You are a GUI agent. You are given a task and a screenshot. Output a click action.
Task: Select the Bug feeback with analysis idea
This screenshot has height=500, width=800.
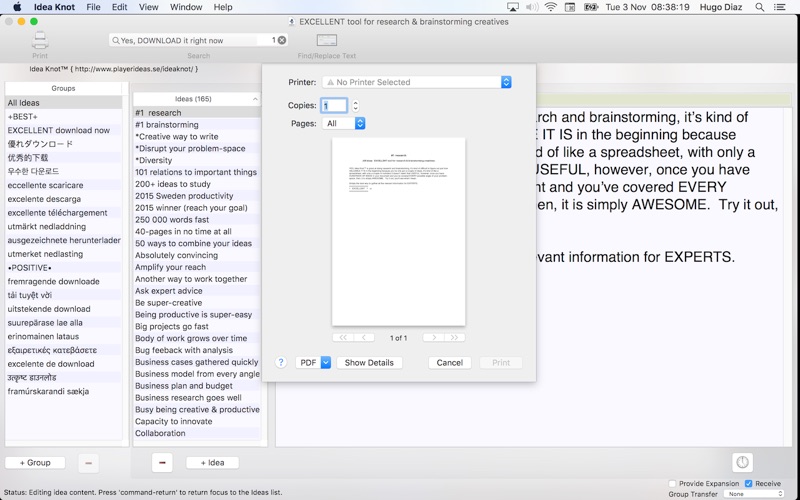pos(197,350)
